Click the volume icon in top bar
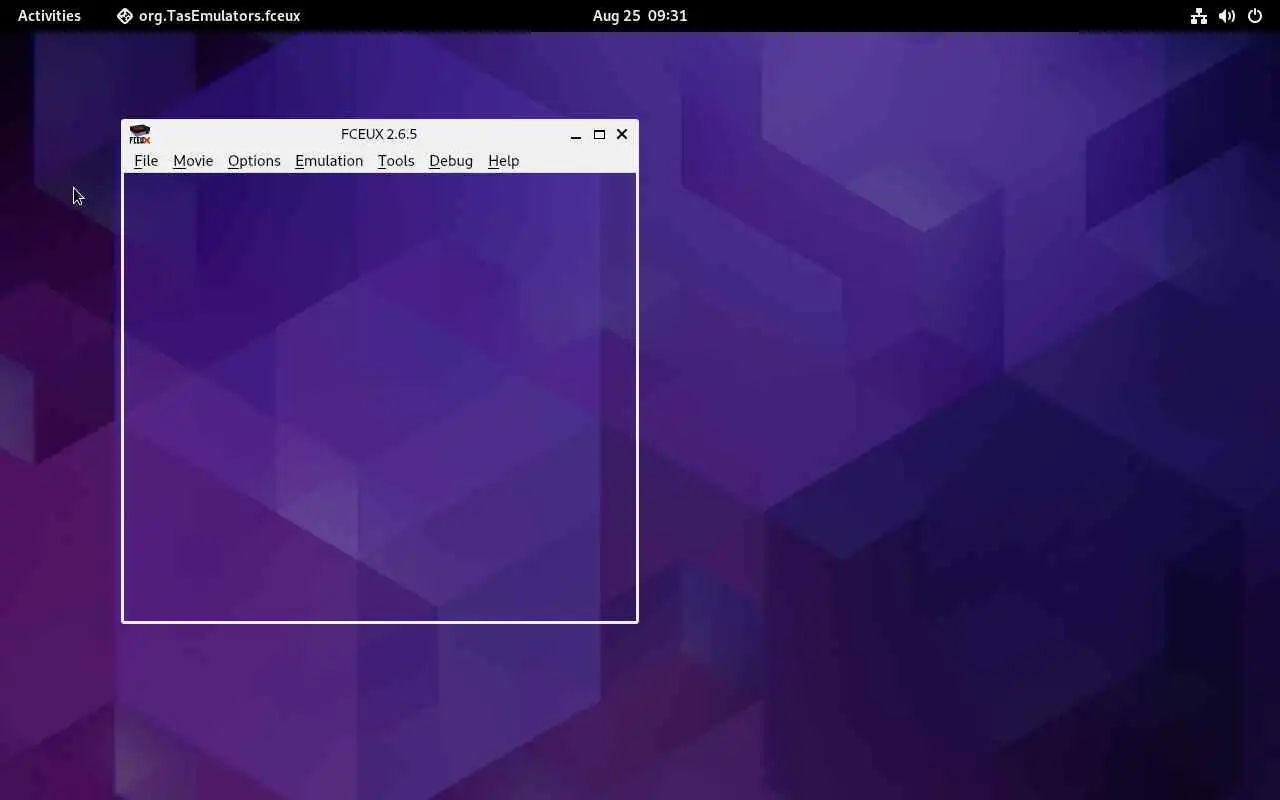Screen dimensions: 1280x800 [1226, 16]
